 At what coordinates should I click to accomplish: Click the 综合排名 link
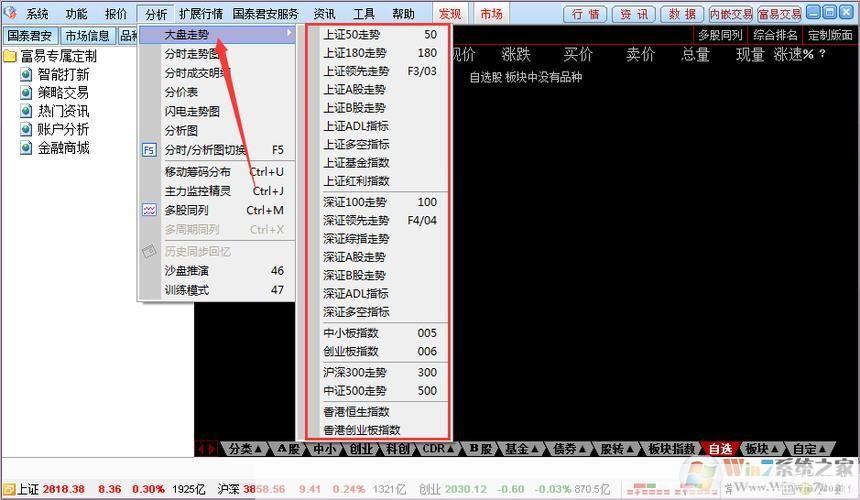coord(775,35)
